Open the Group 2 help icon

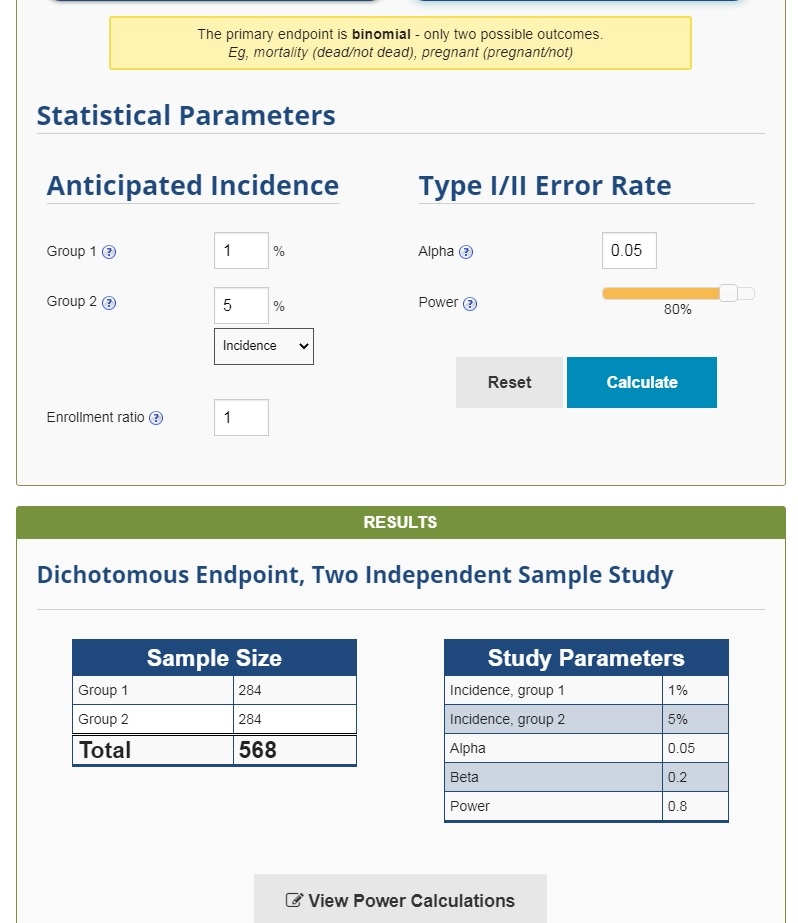click(x=109, y=303)
